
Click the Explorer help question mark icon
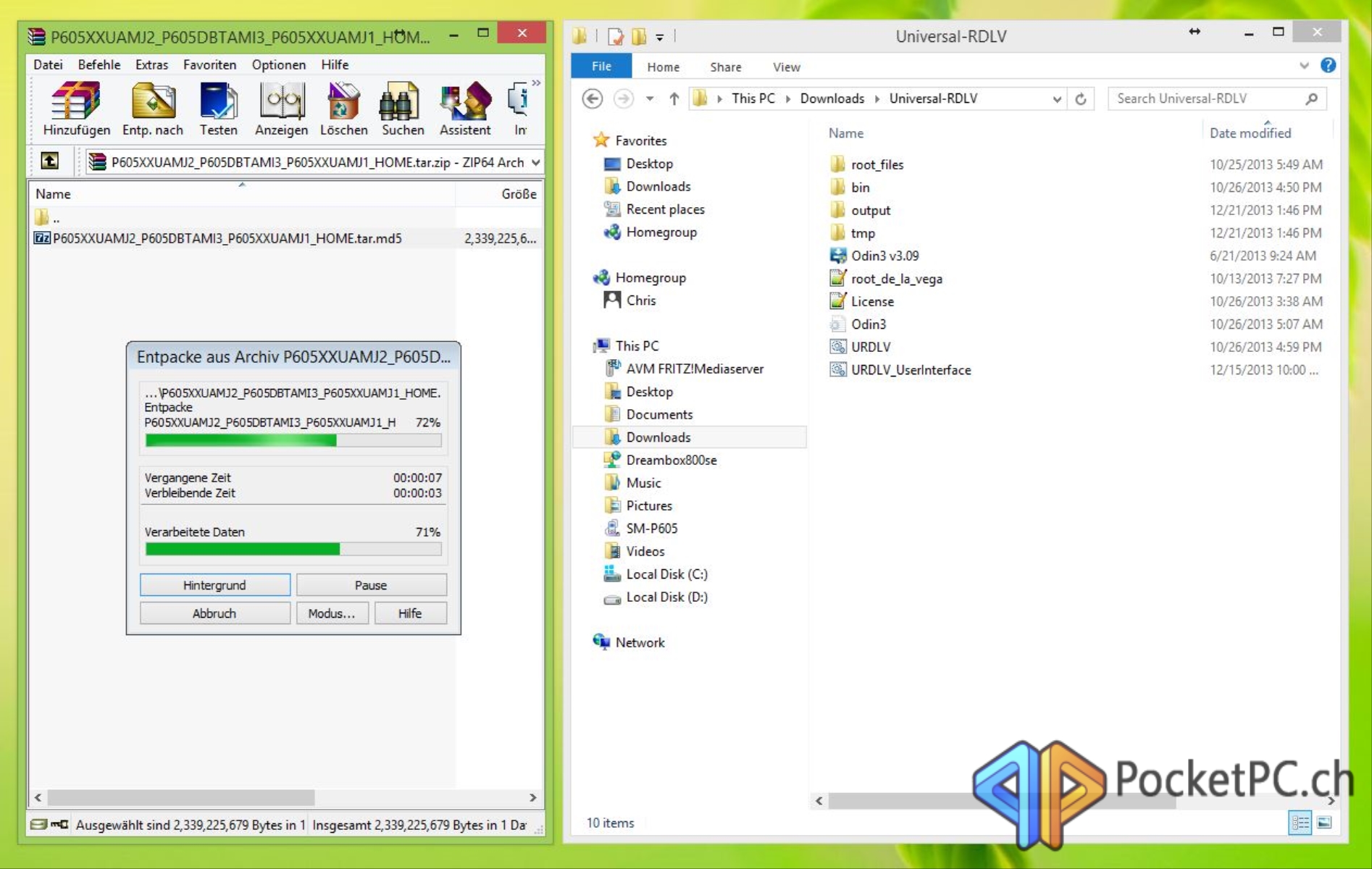(x=1328, y=65)
